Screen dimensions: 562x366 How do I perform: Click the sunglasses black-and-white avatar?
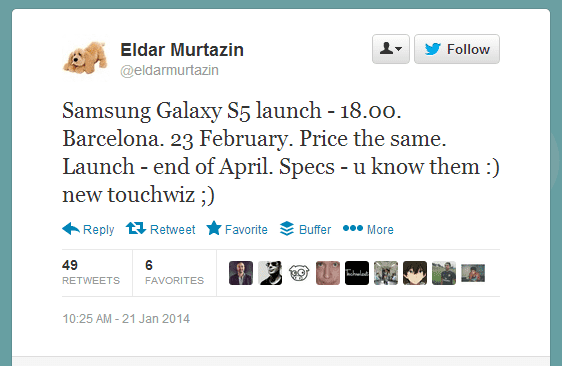270,273
